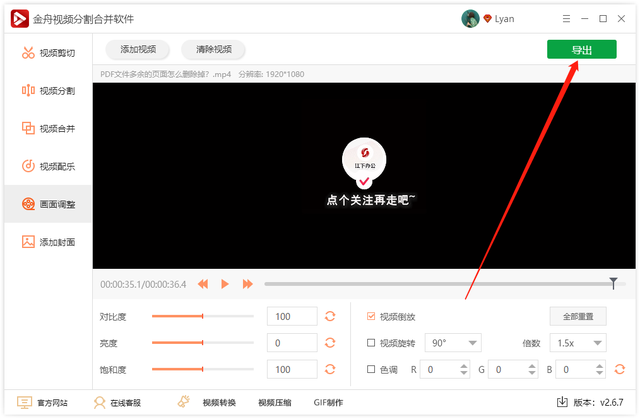Viewport: 640px width, 419px height.
Task: Increase the G color value stepper
Action: pos(532,366)
